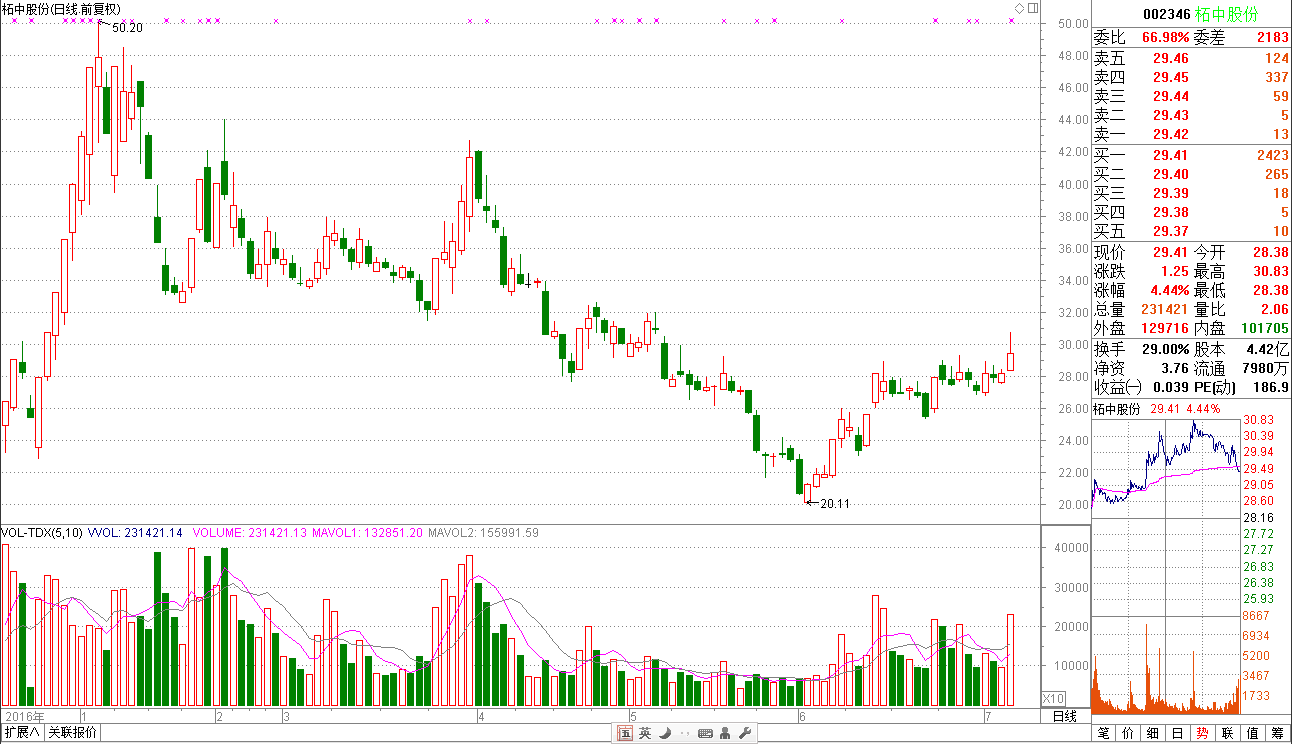Expand the 扩展∧ panel at the bottom left
Viewport: 1292px width, 744px height.
(x=22, y=732)
